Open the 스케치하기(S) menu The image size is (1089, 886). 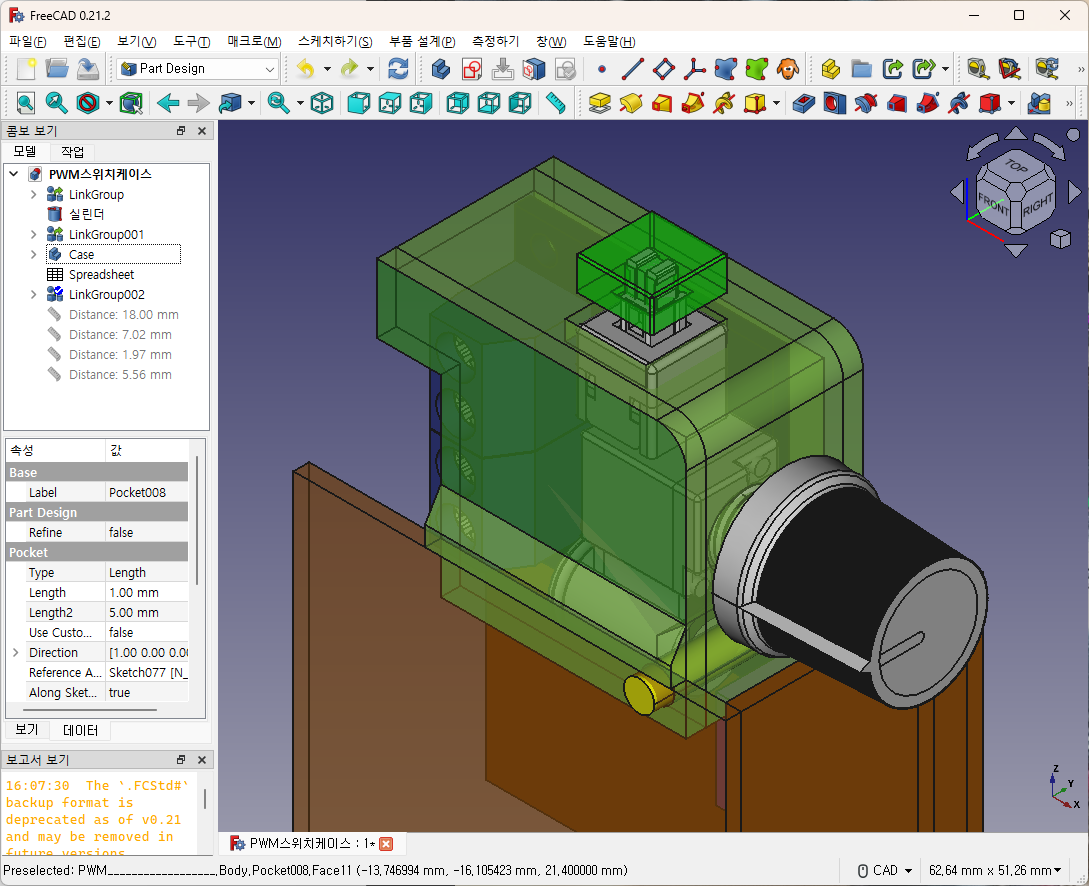point(335,42)
